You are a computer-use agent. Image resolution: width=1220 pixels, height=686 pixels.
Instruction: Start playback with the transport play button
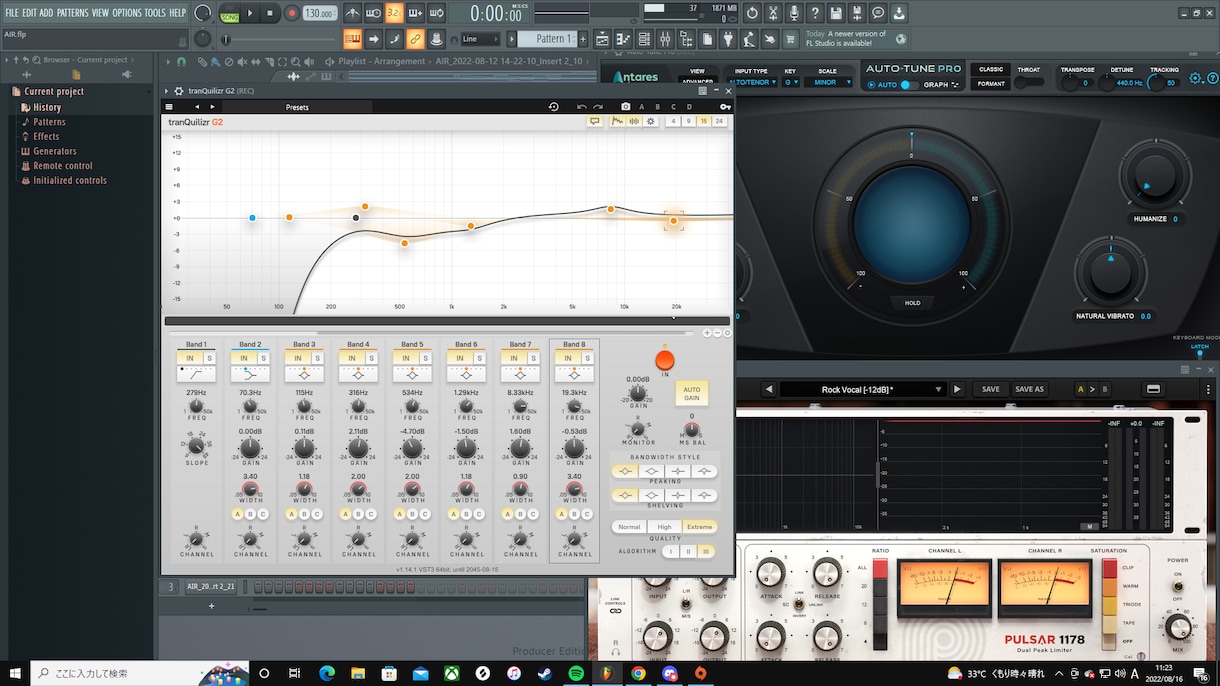(x=250, y=13)
